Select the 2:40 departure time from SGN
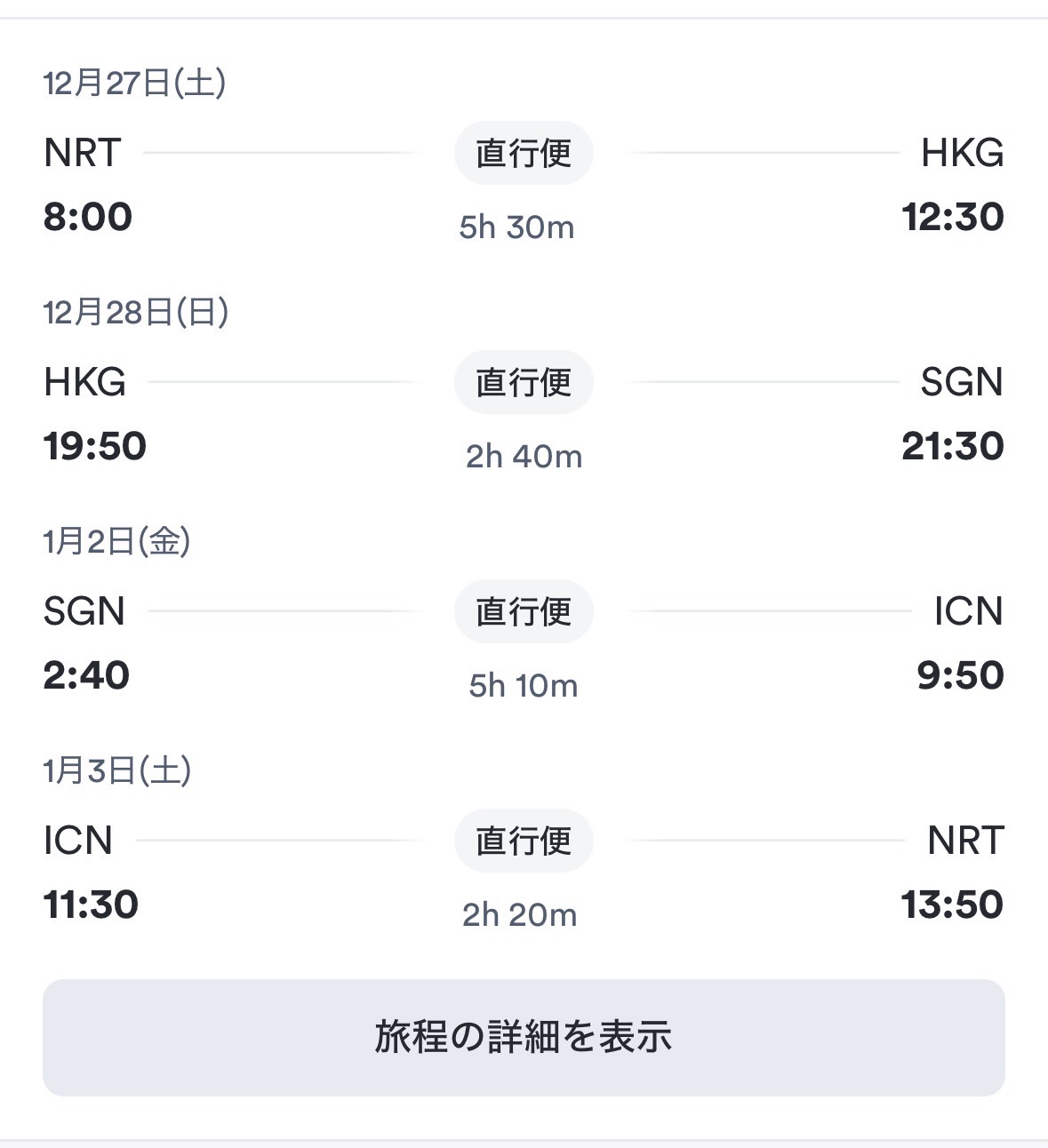This screenshot has height=1148, width=1048. pyautogui.click(x=86, y=675)
